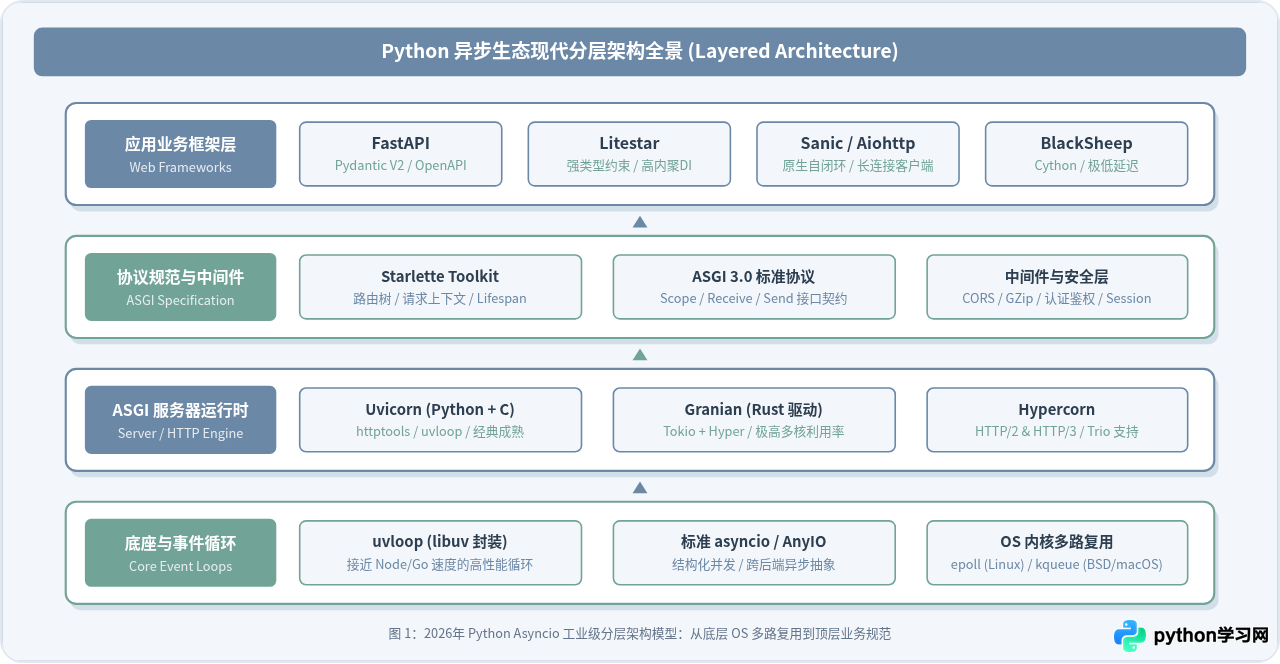Click the Python logo icon
This screenshot has width=1280, height=664.
point(1130,636)
